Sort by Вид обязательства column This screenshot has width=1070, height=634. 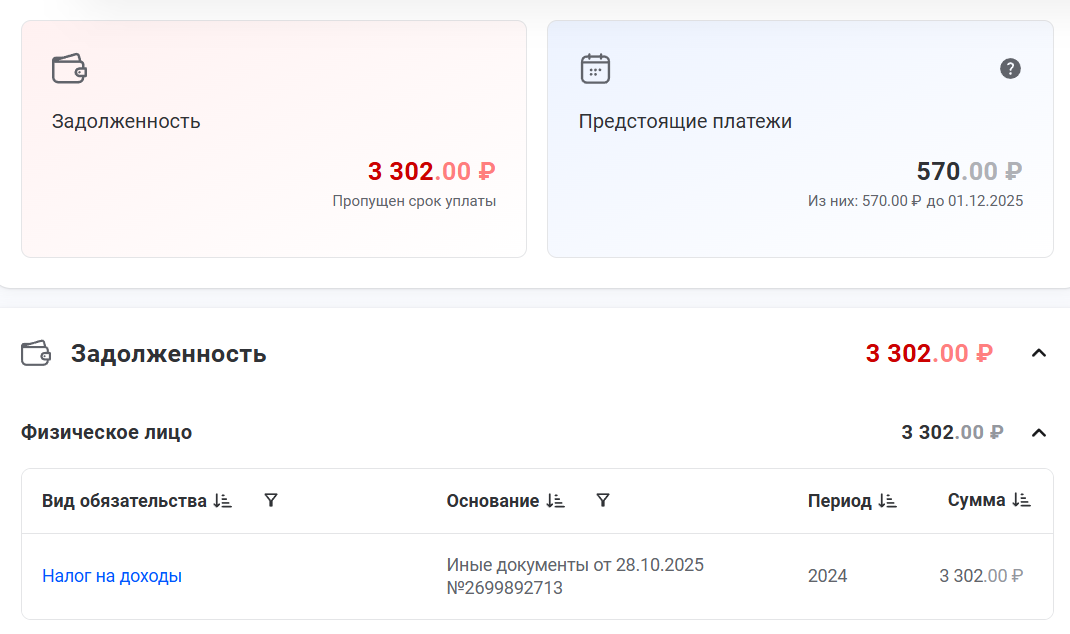[223, 501]
